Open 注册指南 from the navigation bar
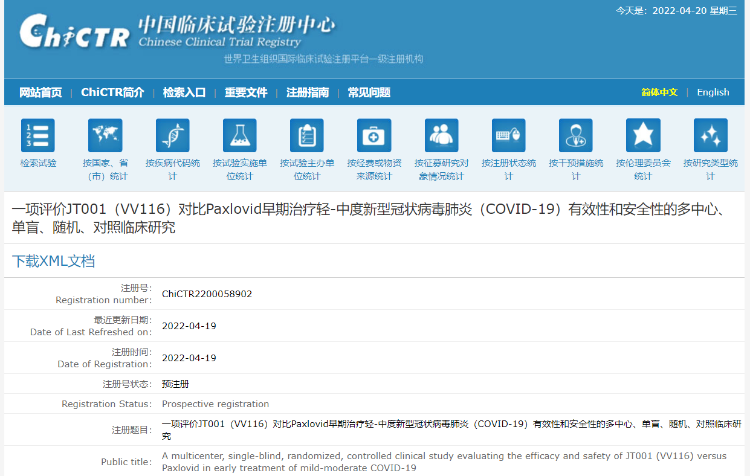The width and height of the screenshot is (750, 476). coord(308,92)
